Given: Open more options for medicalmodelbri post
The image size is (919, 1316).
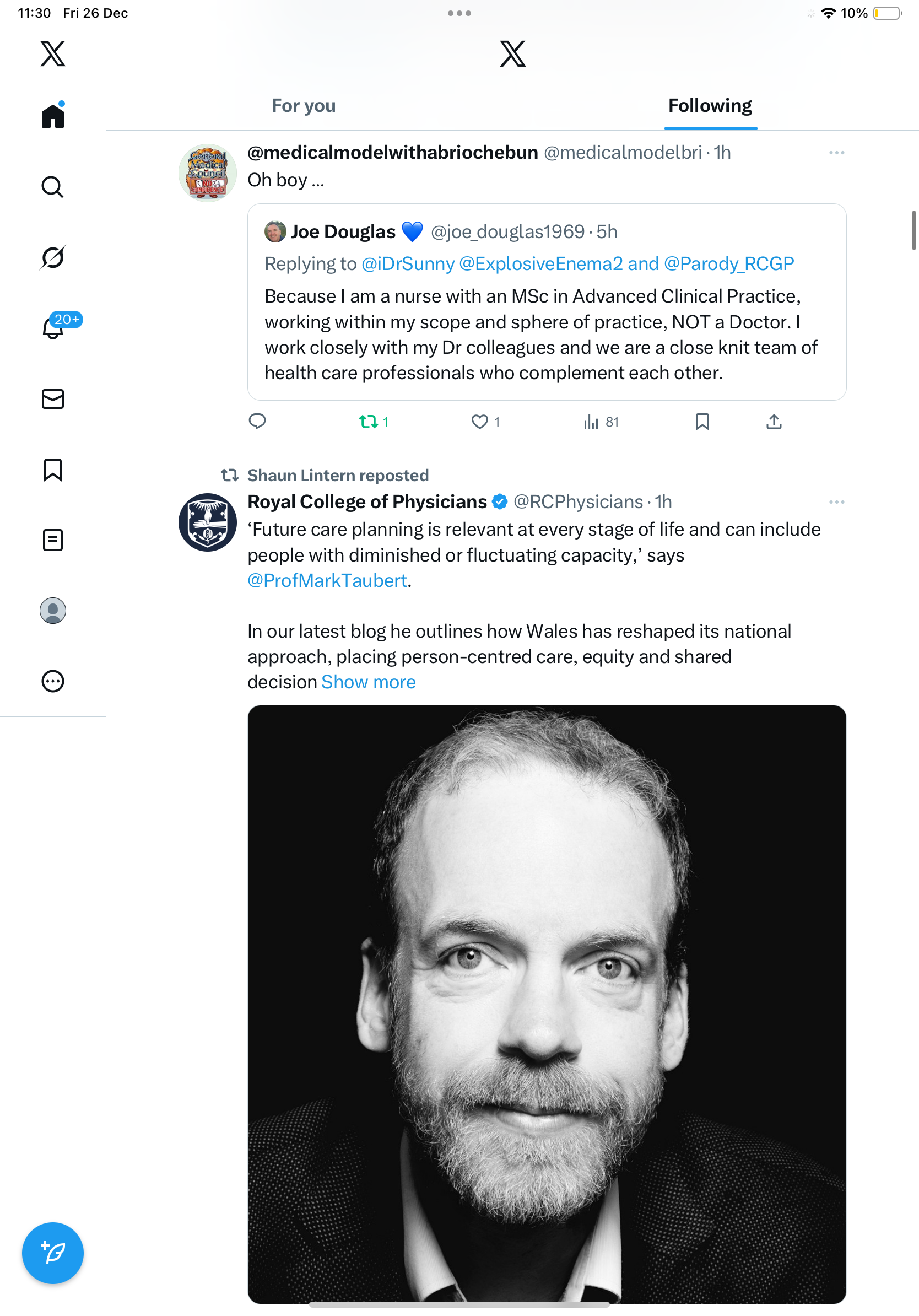Looking at the screenshot, I should pyautogui.click(x=836, y=153).
